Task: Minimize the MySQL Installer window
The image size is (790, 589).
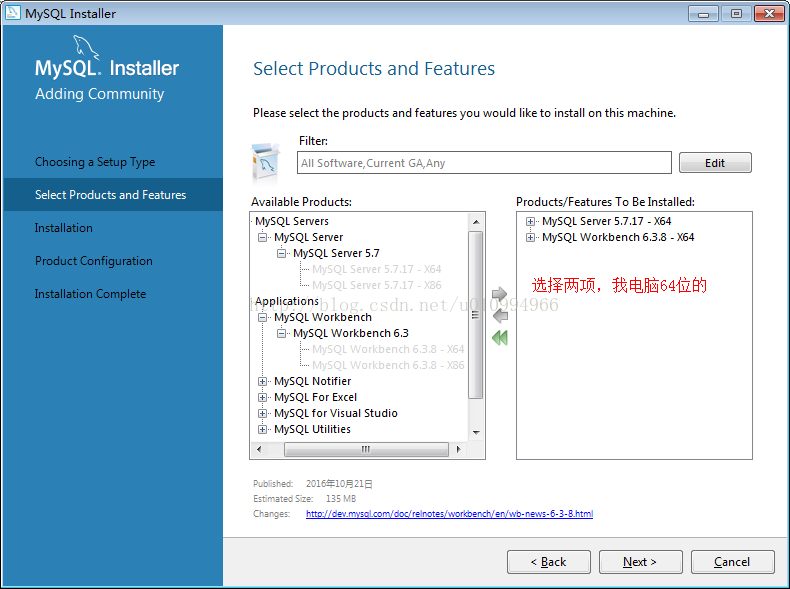Action: coord(703,14)
